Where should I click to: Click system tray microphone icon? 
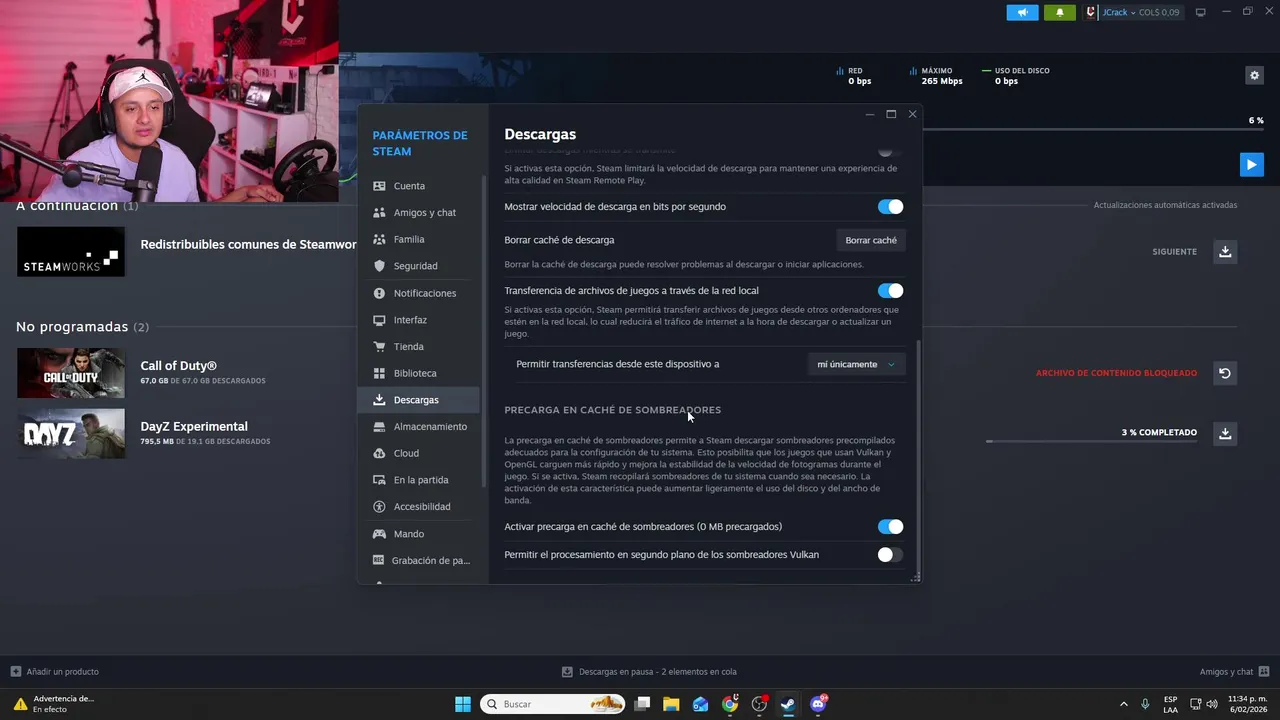tap(1145, 704)
